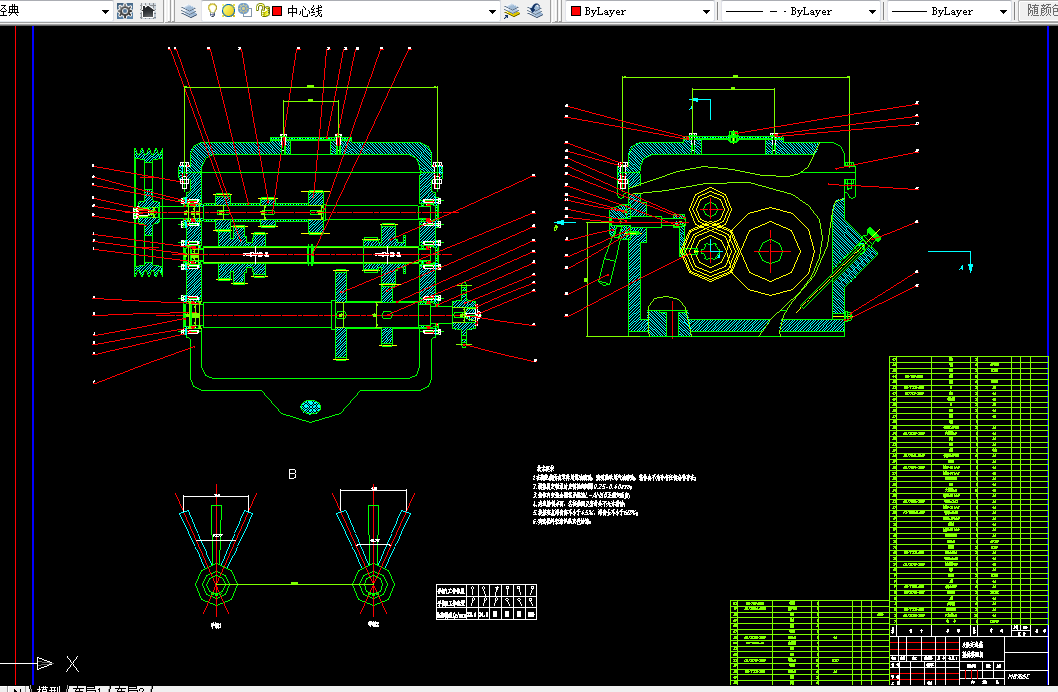Expand the ByLayer lineweight dropdown
The image size is (1058, 692).
pyautogui.click(x=1003, y=12)
